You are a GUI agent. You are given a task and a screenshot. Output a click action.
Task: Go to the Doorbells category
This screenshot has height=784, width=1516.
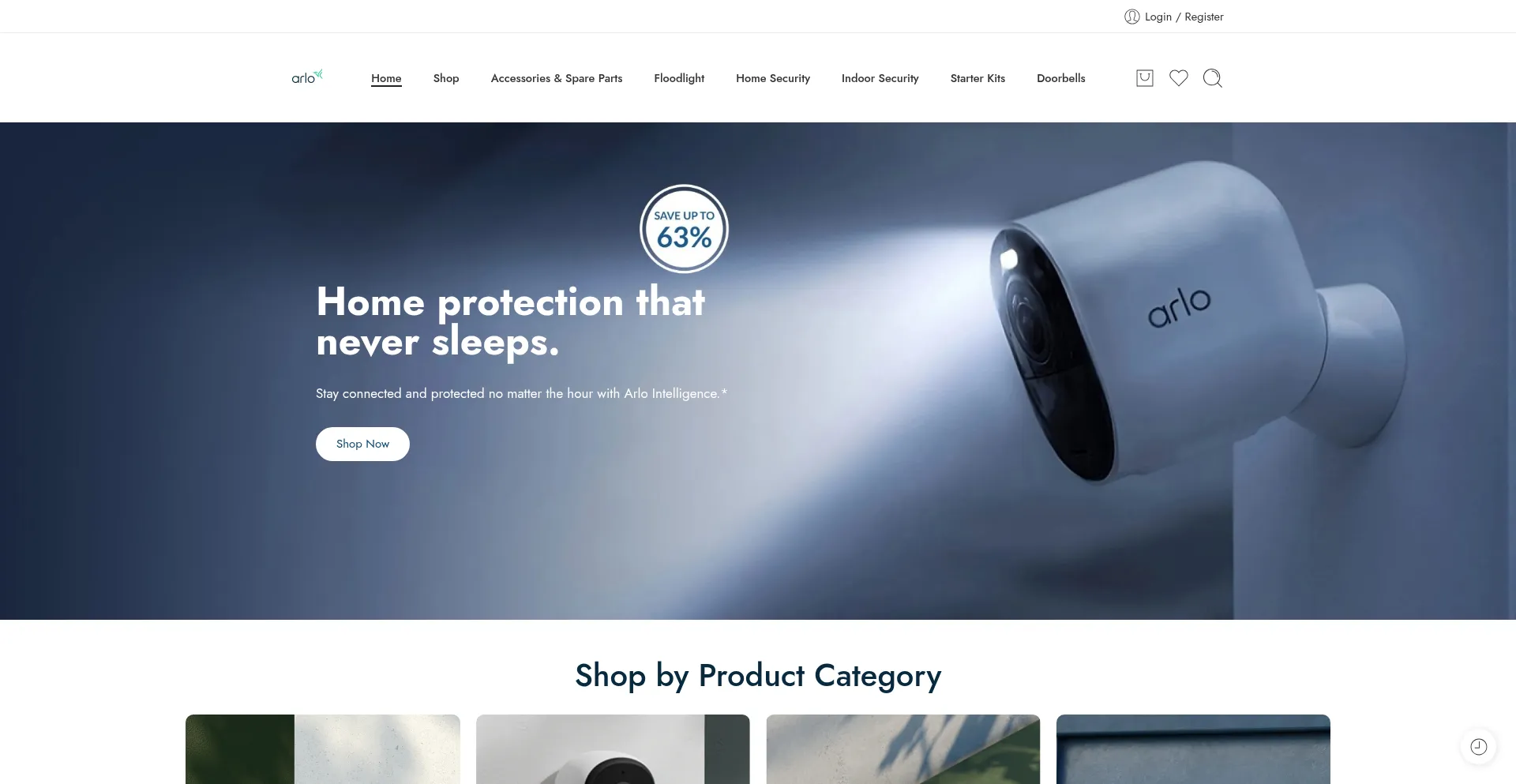(x=1061, y=78)
